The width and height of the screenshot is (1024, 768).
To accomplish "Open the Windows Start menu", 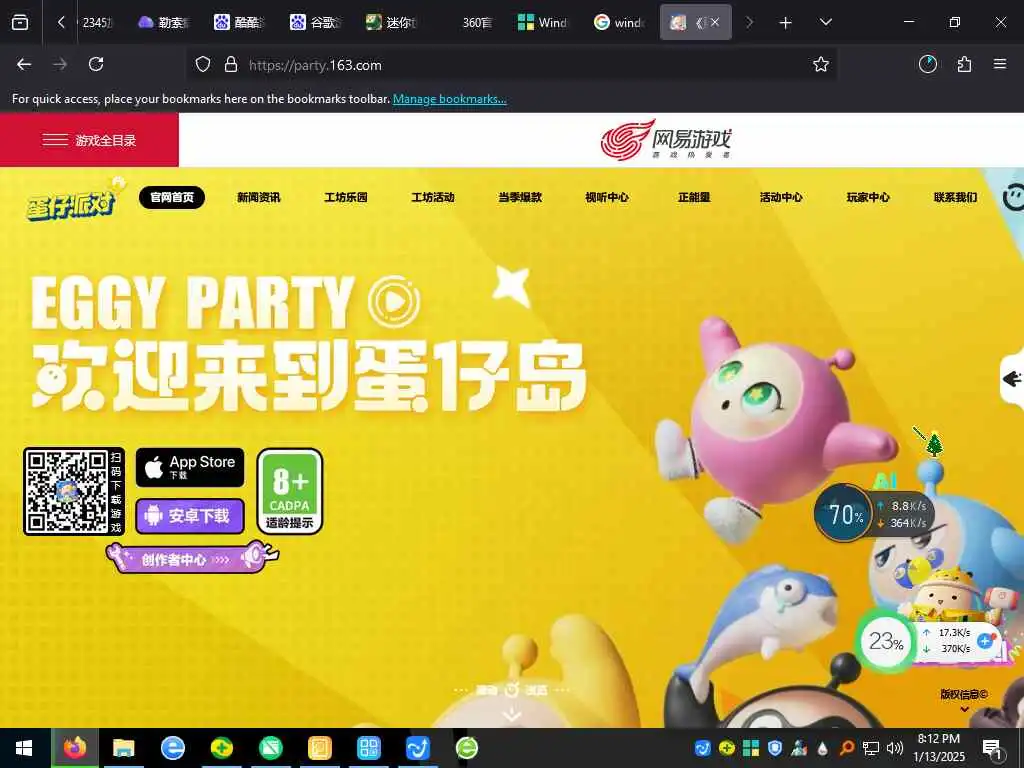I will tap(24, 748).
